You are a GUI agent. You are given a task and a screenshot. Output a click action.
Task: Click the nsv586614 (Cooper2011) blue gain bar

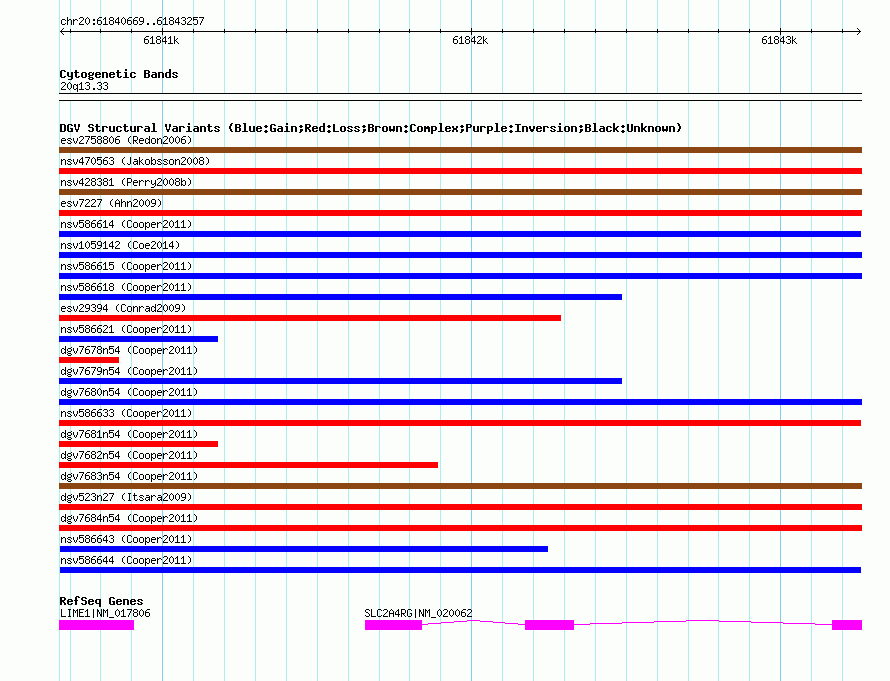(460, 234)
